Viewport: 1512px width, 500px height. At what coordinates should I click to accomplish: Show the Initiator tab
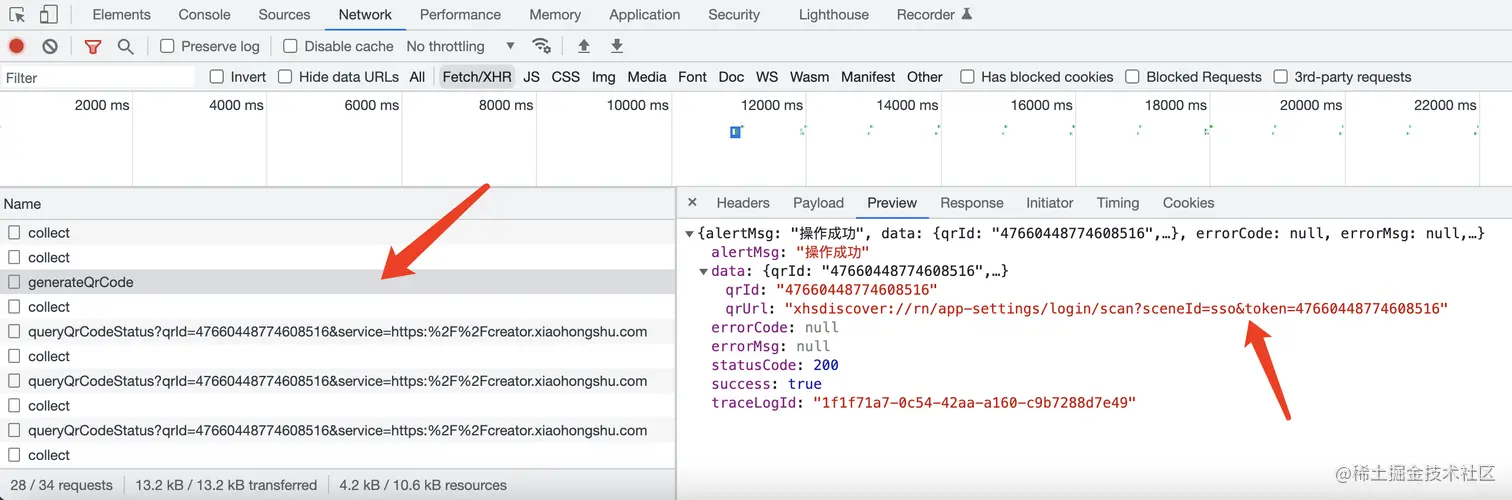tap(1049, 203)
